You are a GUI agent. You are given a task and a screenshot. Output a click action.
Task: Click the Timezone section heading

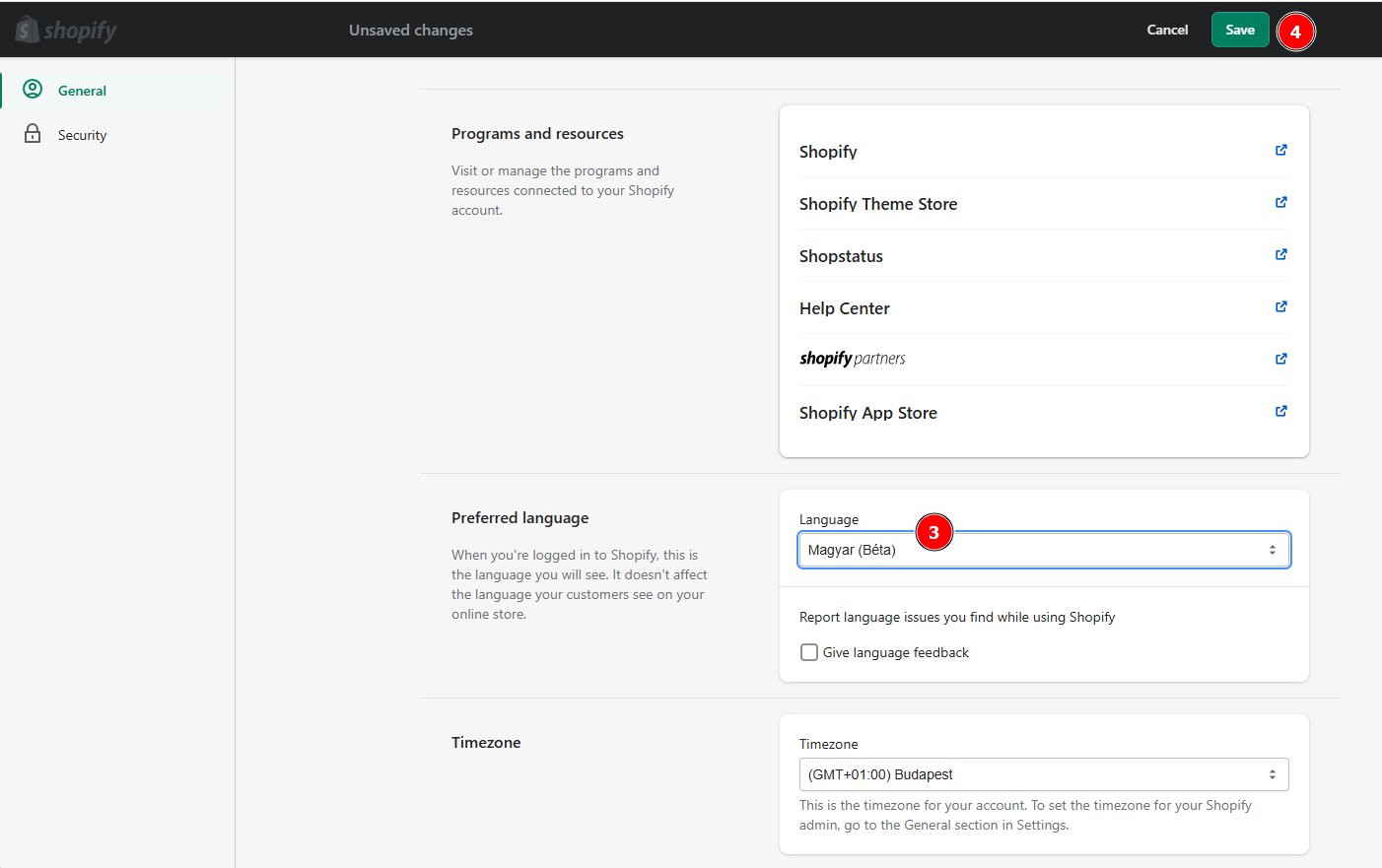click(486, 743)
